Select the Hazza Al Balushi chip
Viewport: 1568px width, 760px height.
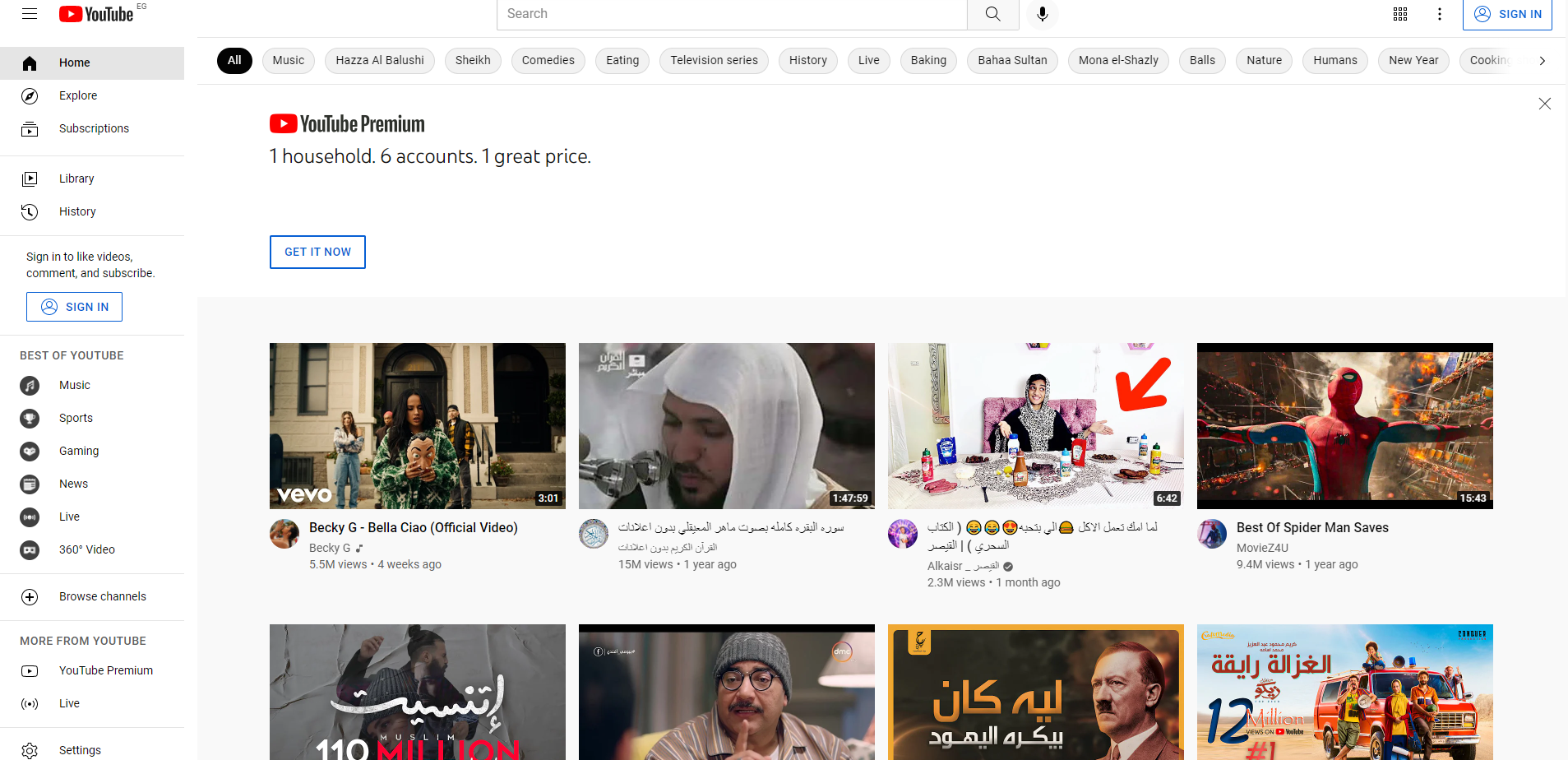380,61
